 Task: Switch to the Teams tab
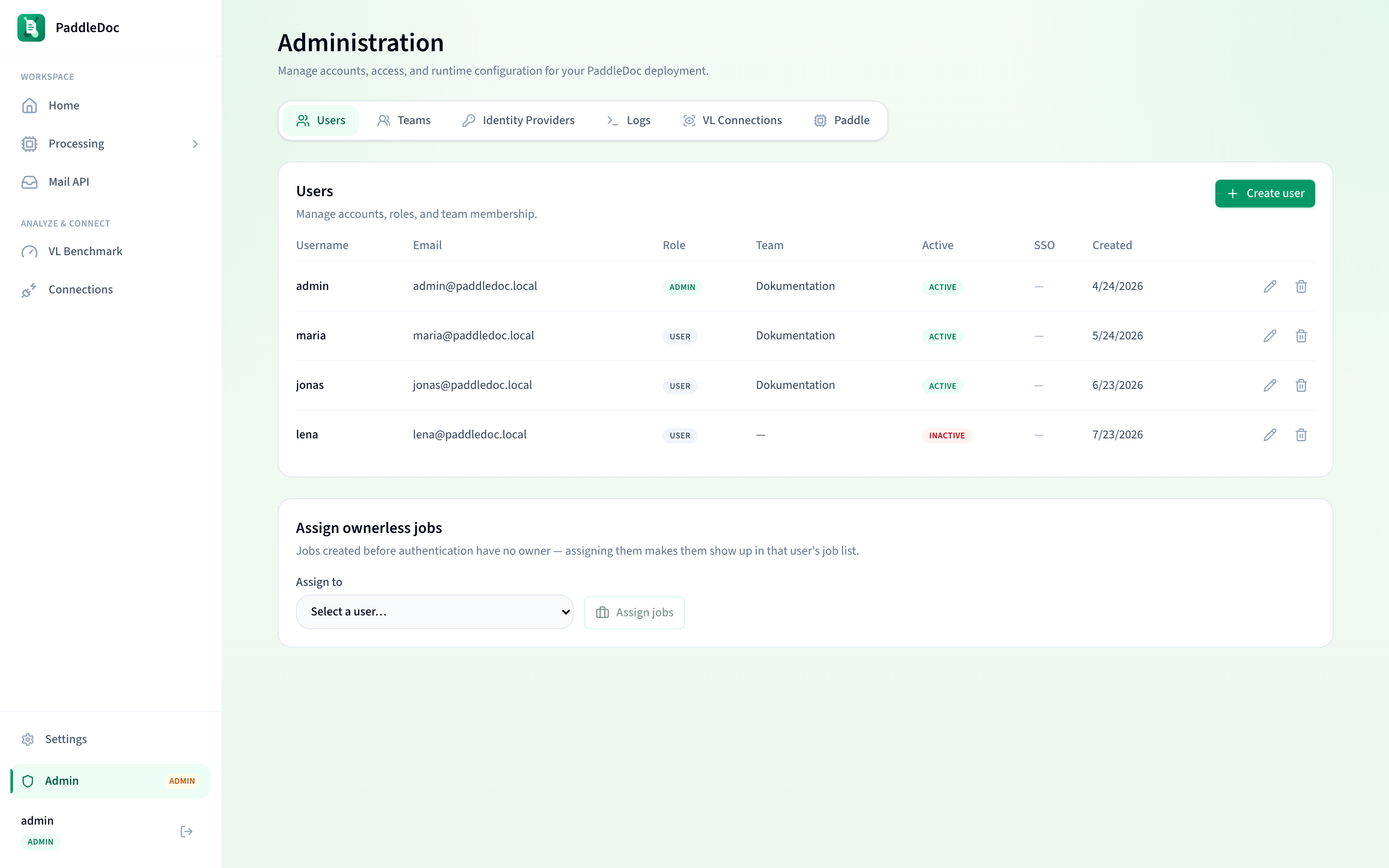pyautogui.click(x=404, y=121)
